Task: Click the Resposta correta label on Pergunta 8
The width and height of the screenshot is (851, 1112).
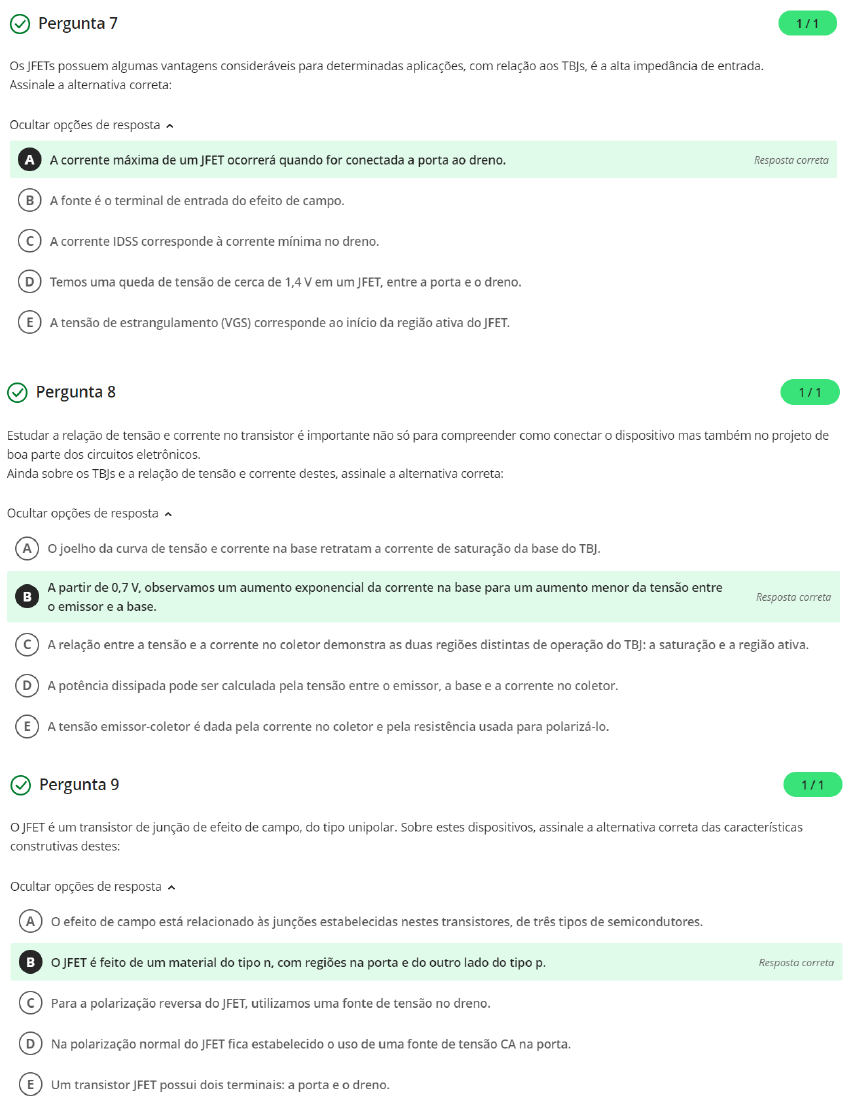Action: [791, 596]
